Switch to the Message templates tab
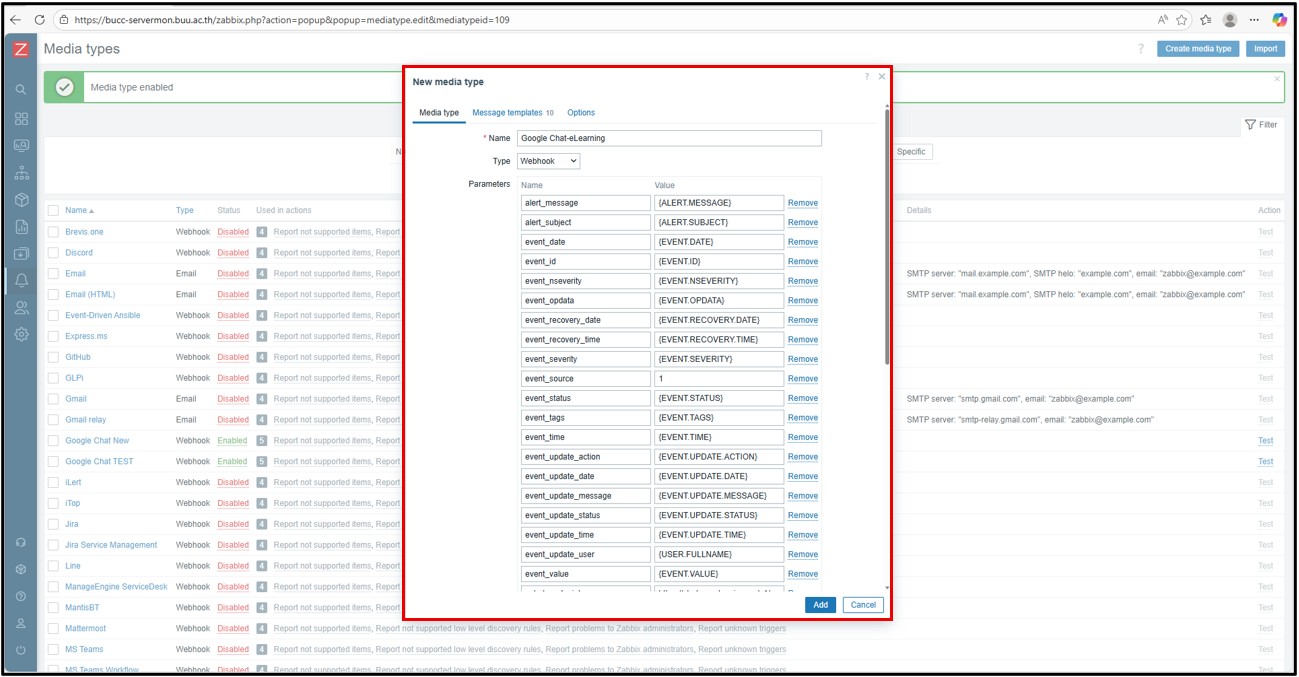This screenshot has height=677, width=1299. pyautogui.click(x=507, y=113)
